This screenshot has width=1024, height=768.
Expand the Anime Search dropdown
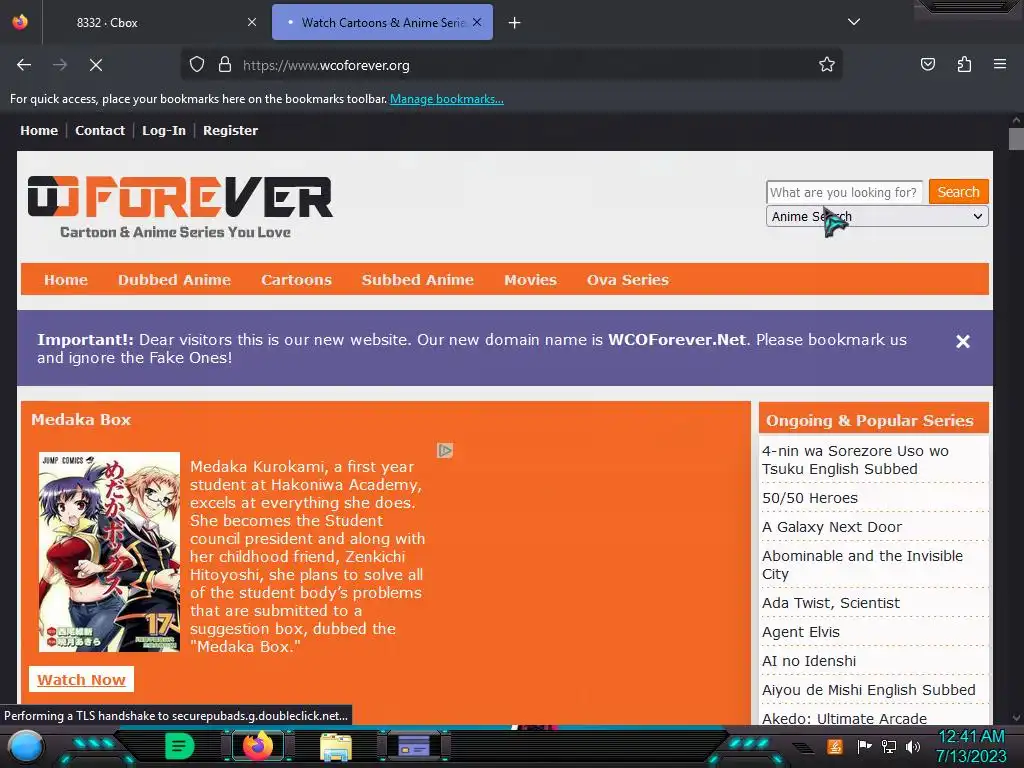pos(877,217)
